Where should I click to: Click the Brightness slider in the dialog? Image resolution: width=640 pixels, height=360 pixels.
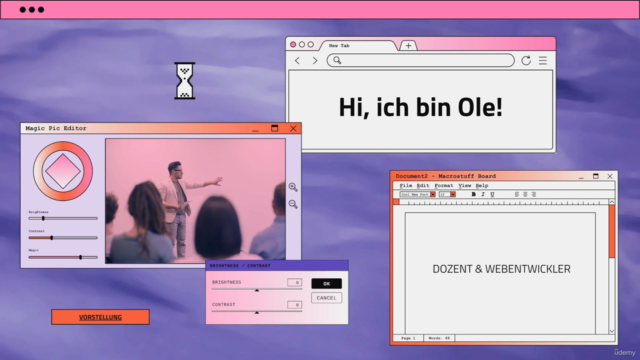tap(257, 289)
